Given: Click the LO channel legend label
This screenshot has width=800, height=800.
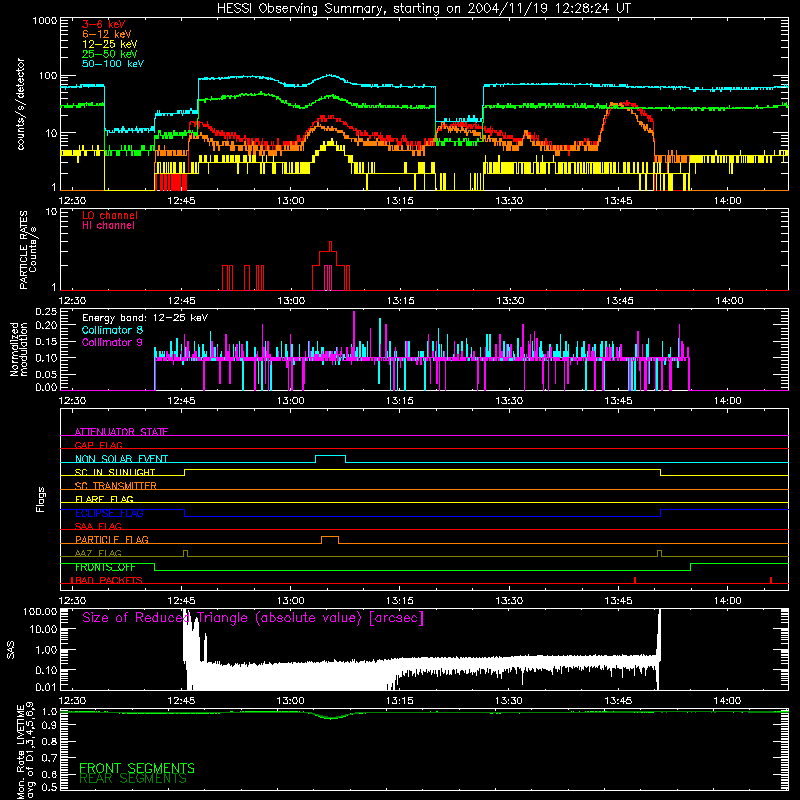Looking at the screenshot, I should coord(110,215).
